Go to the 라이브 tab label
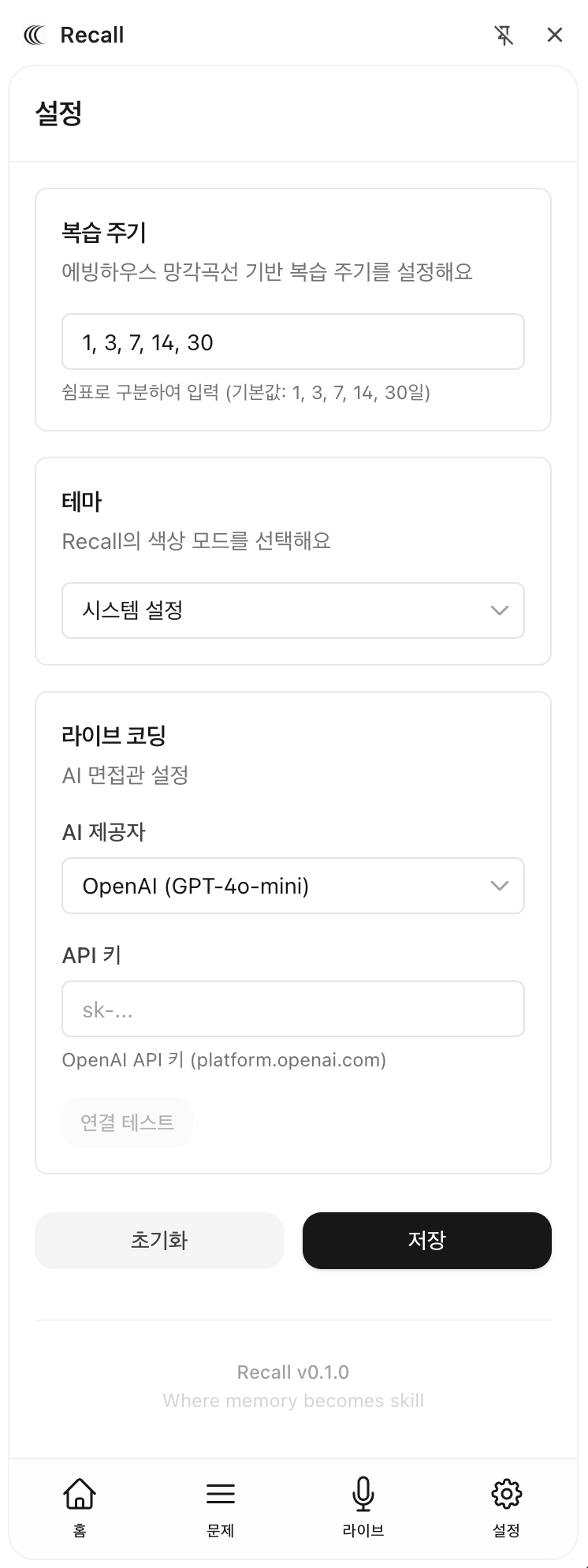Image resolution: width=588 pixels, height=1568 pixels. coord(363,1531)
